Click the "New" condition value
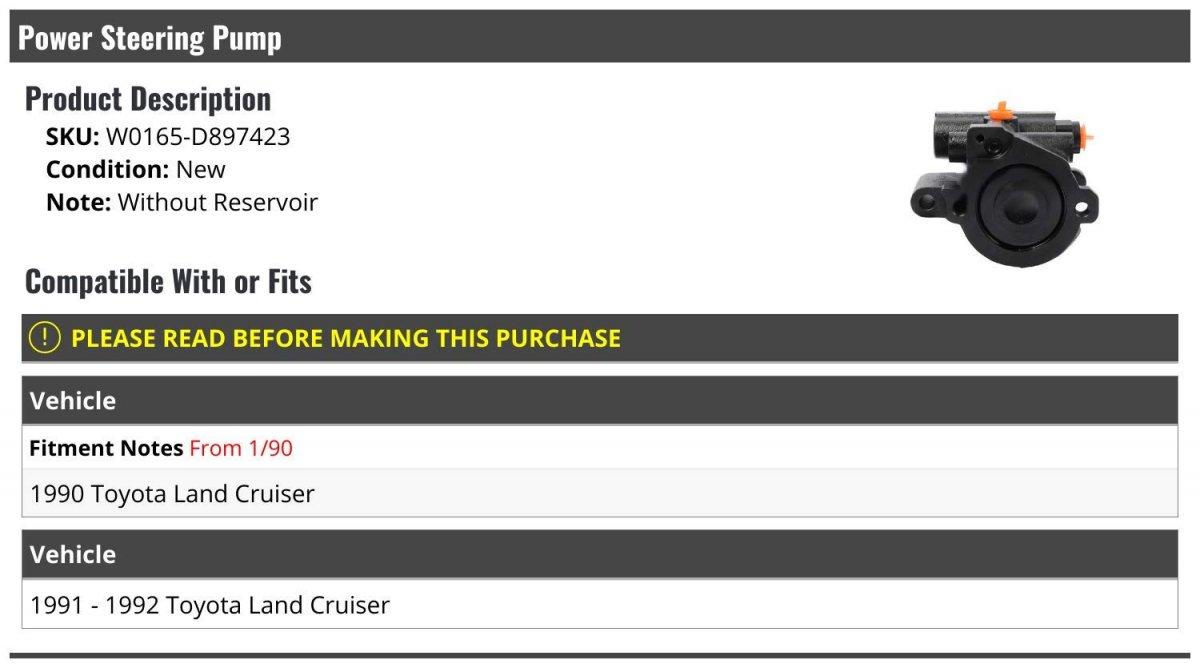The height and width of the screenshot is (668, 1200). pos(201,169)
